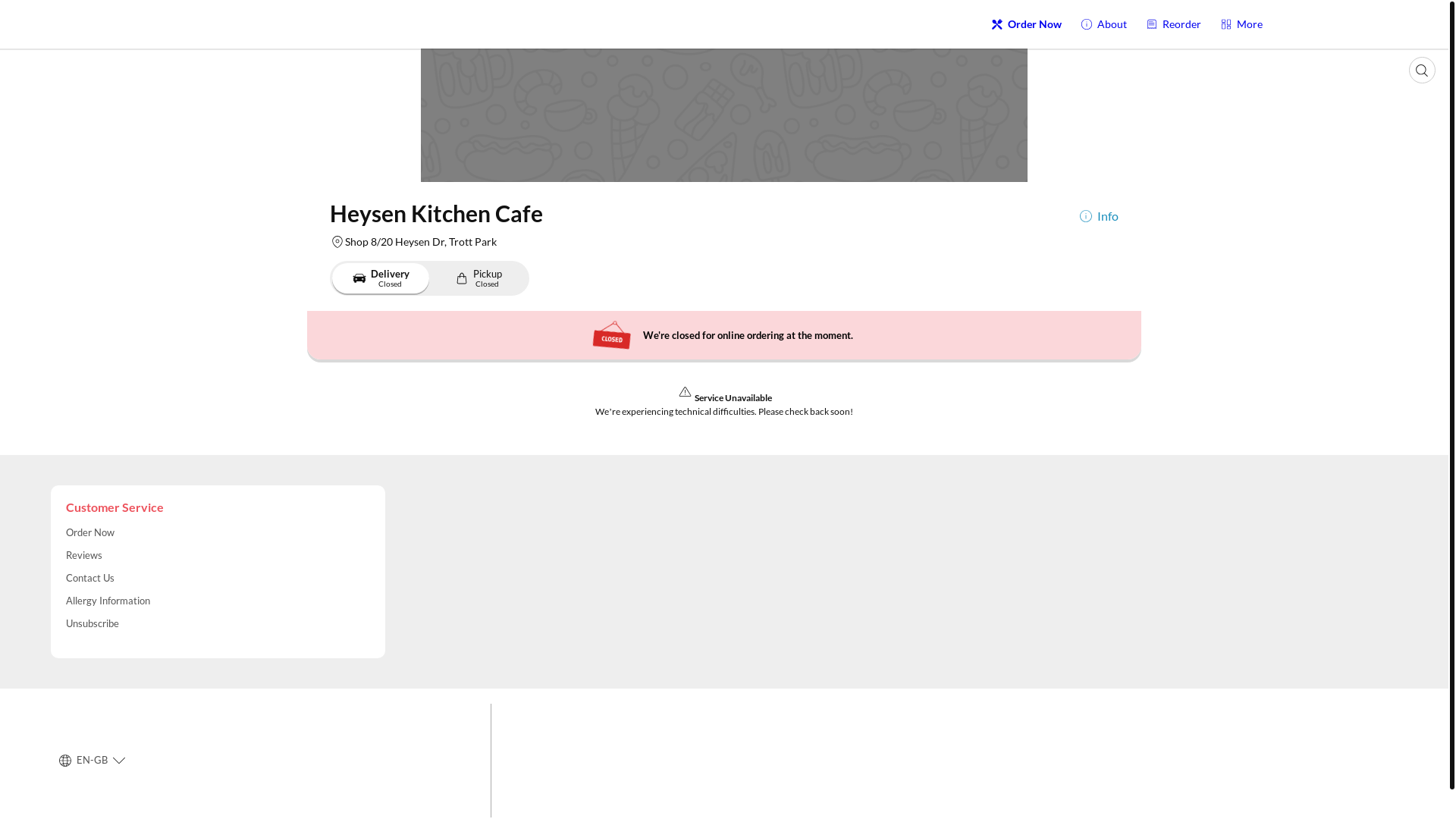1456x819 pixels.
Task: Click the Heysen Kitchen Cafe title
Action: coord(436,214)
